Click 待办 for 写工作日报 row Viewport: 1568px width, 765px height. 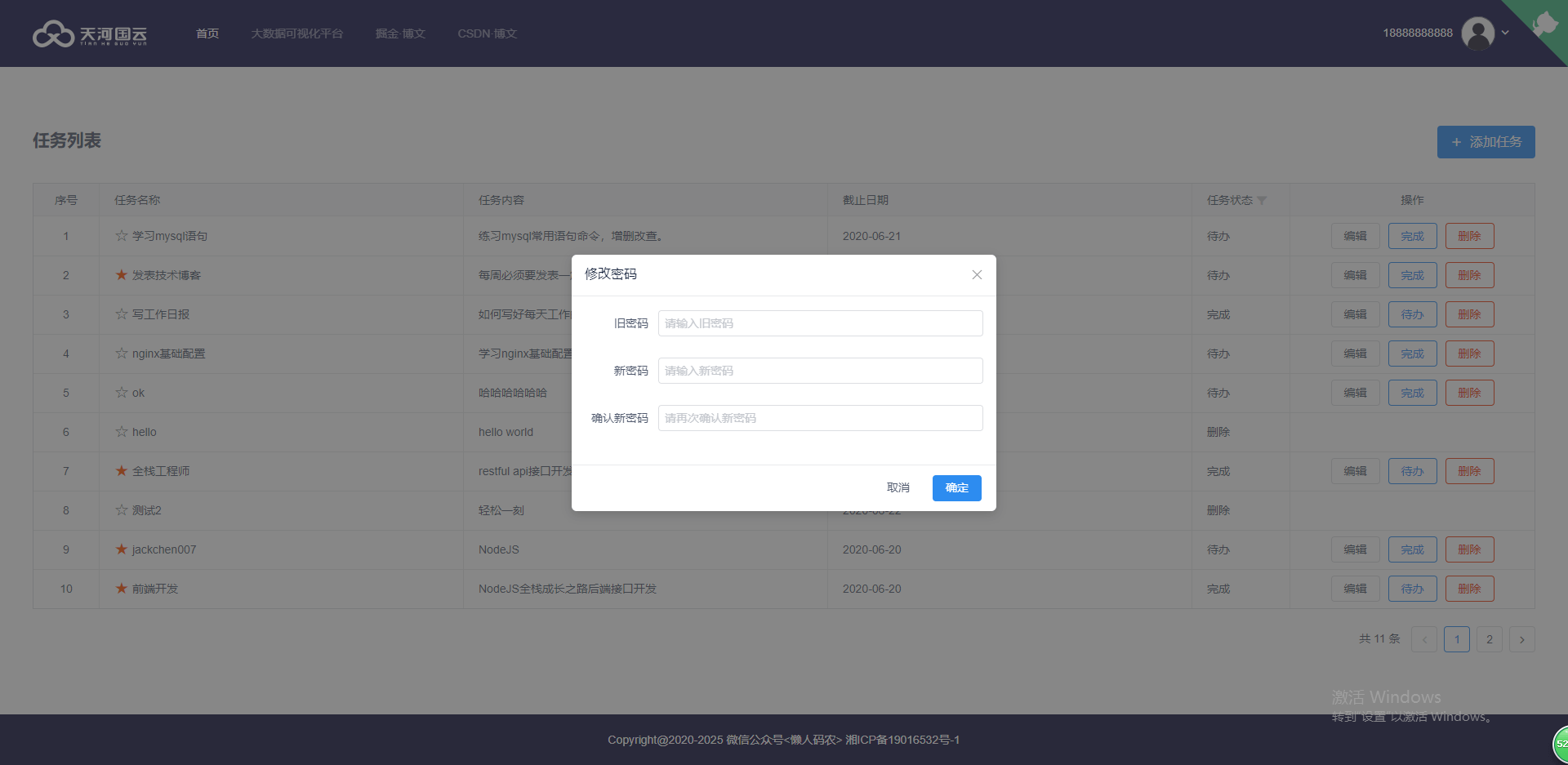[1412, 314]
